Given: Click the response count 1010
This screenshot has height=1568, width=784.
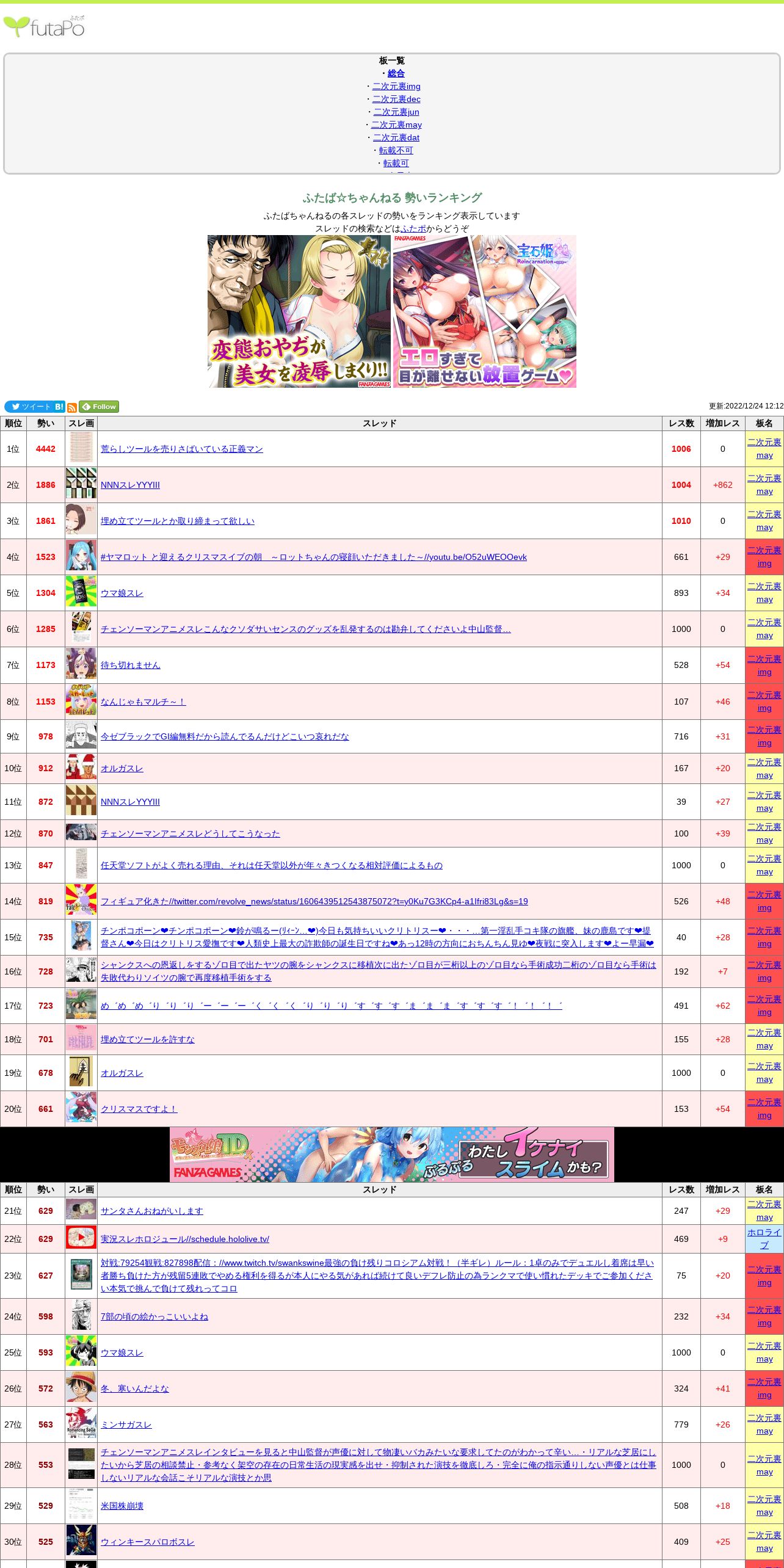Looking at the screenshot, I should click(681, 521).
